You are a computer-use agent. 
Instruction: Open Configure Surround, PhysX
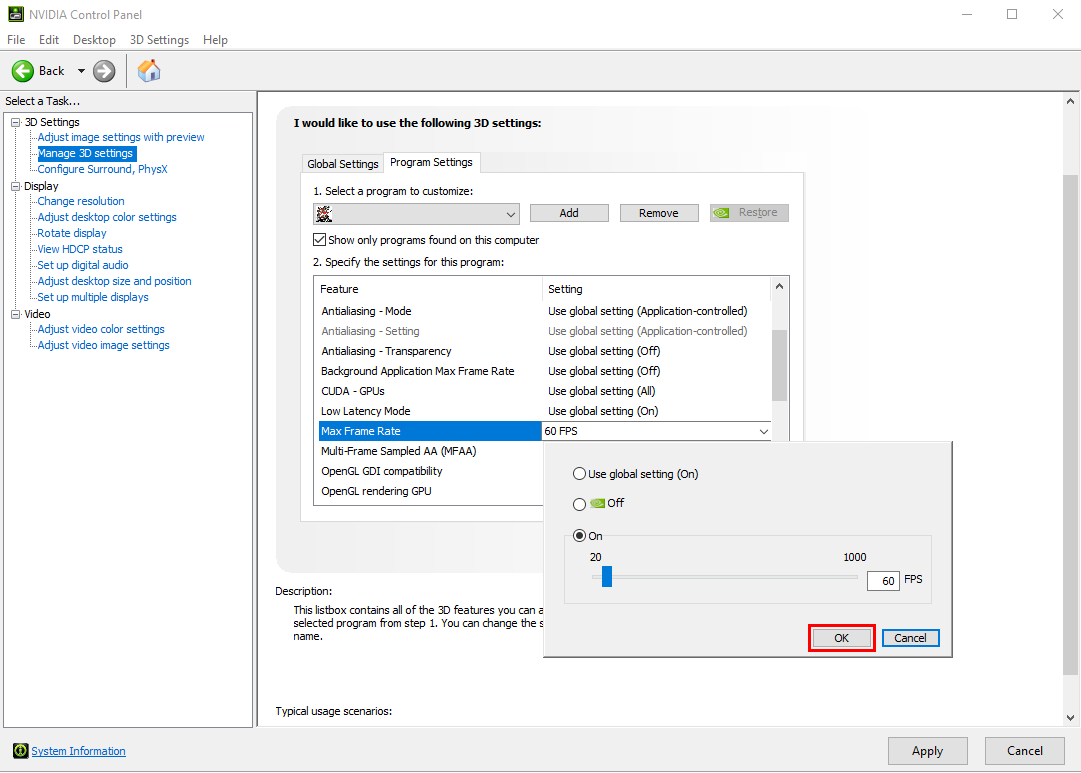(102, 169)
